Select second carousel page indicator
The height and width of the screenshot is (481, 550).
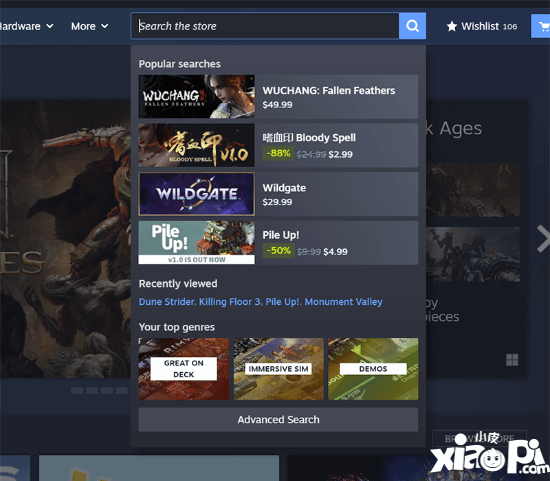(x=92, y=390)
